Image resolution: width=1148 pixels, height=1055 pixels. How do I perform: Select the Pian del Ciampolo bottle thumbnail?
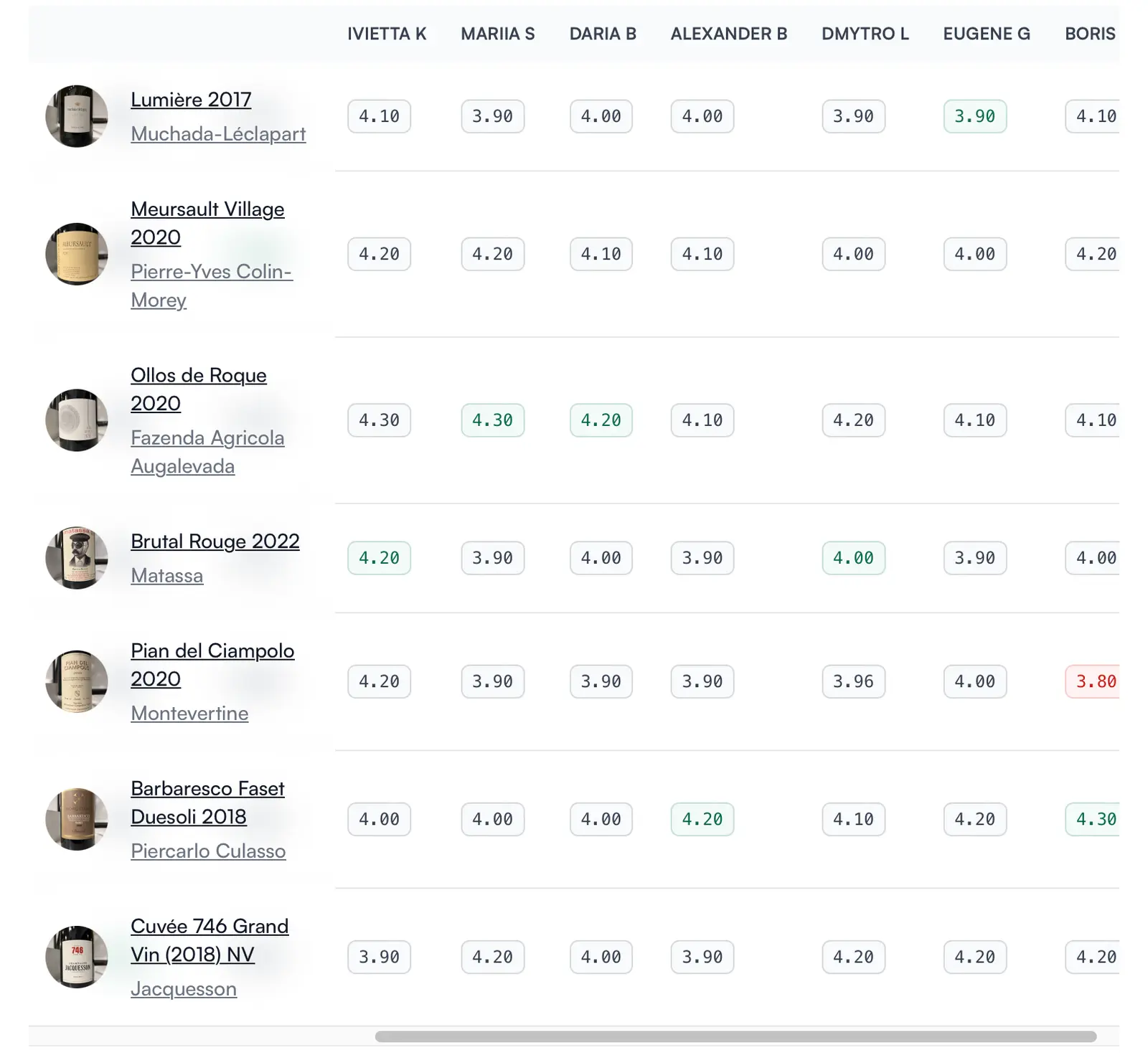pyautogui.click(x=77, y=681)
